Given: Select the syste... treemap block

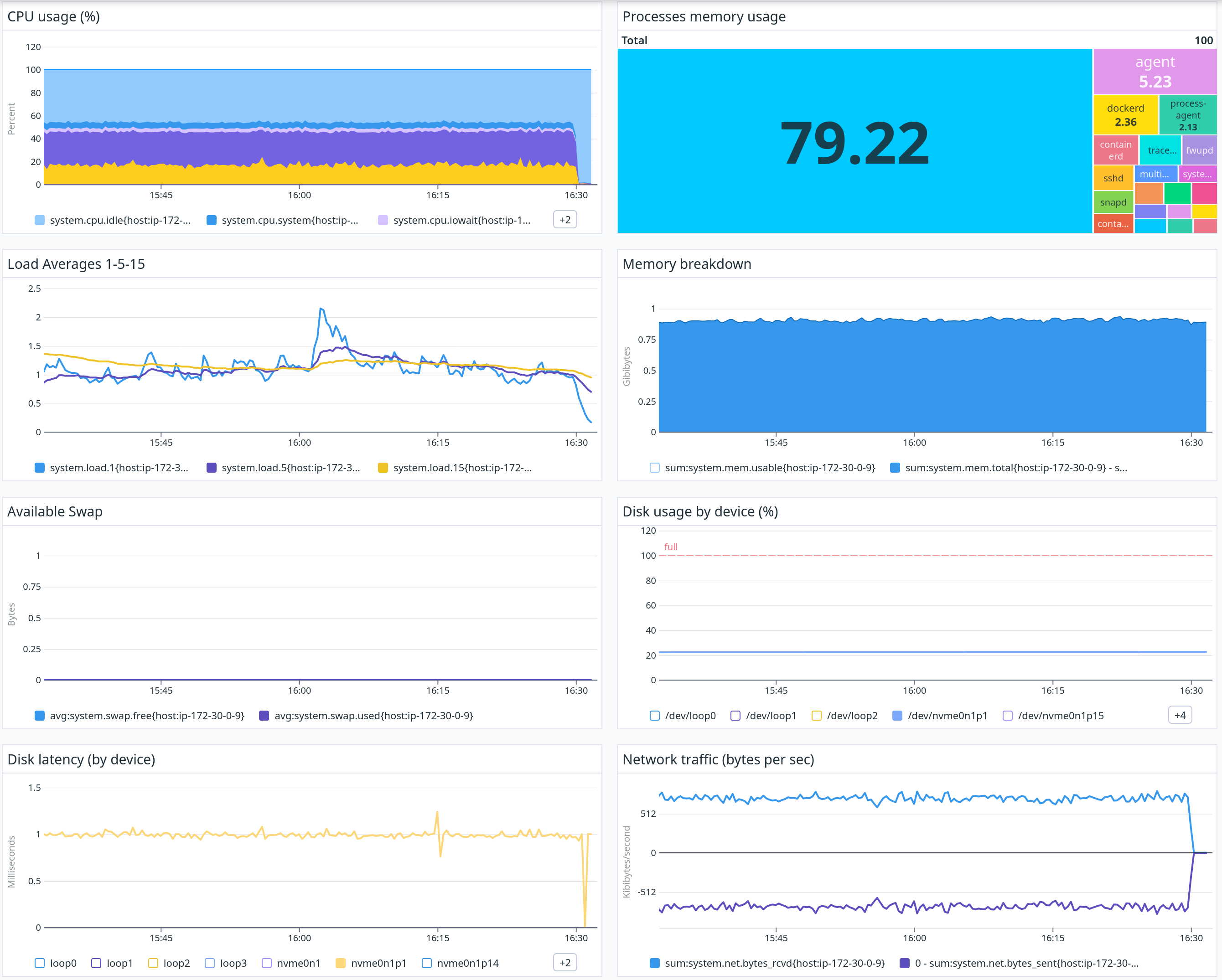Looking at the screenshot, I should [x=1198, y=174].
